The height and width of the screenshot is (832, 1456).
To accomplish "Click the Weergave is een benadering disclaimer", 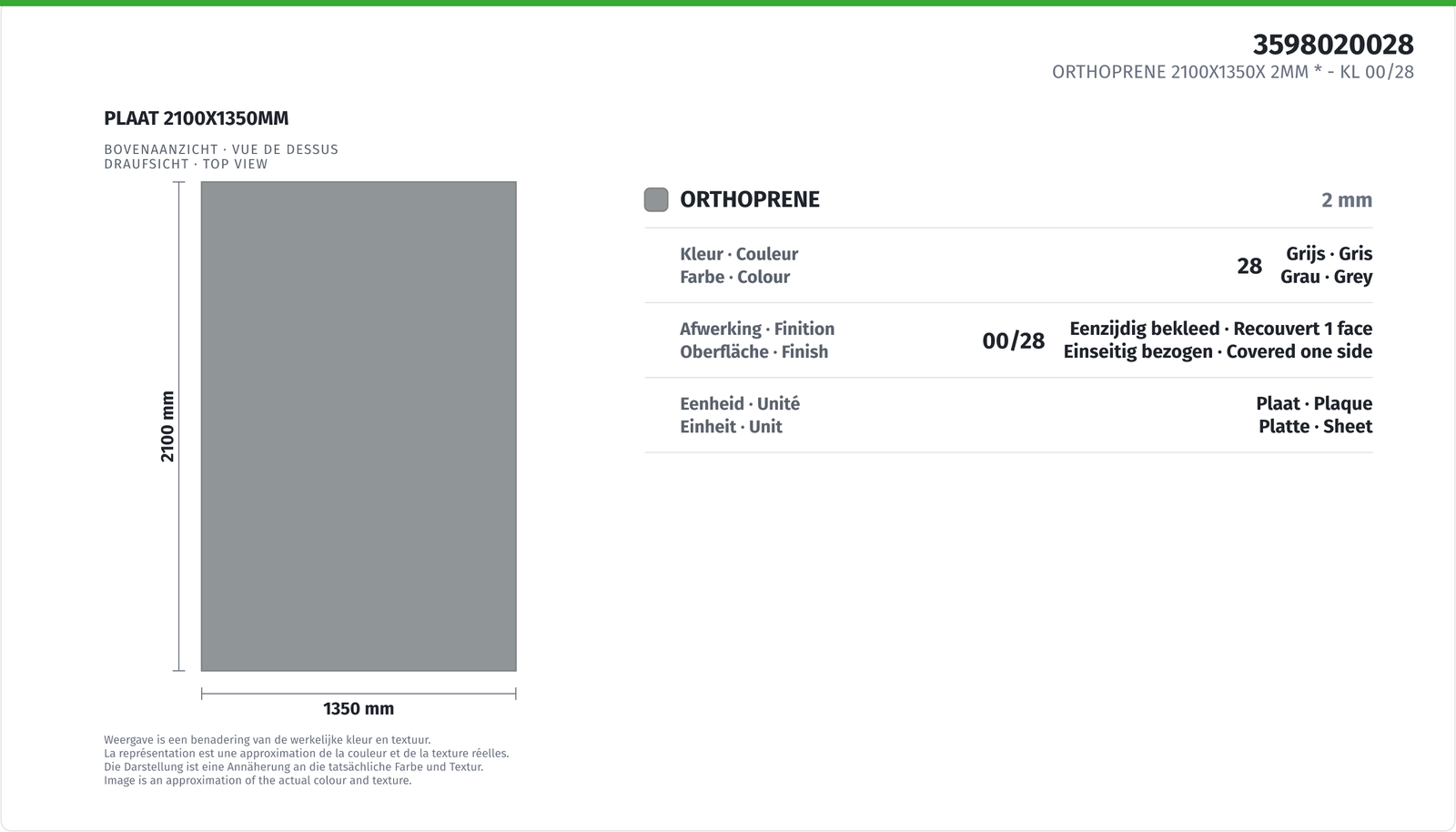I will (x=268, y=740).
